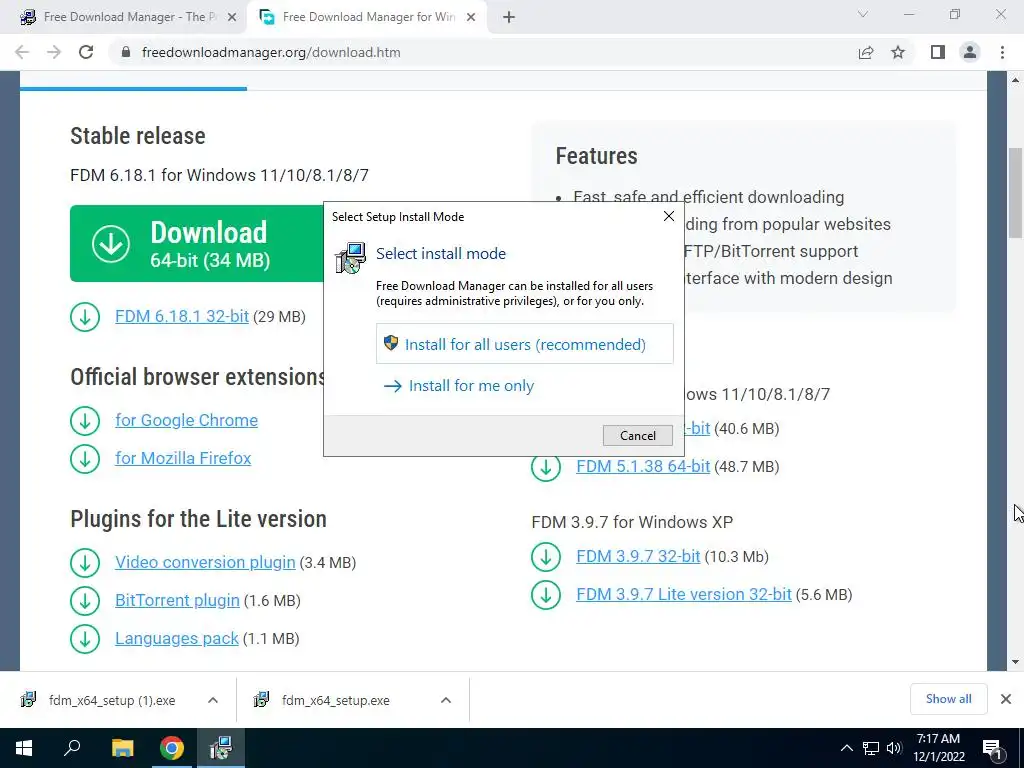This screenshot has height=768, width=1024.
Task: Click the download icon beside BitTorrent plugin
Action: click(x=85, y=601)
